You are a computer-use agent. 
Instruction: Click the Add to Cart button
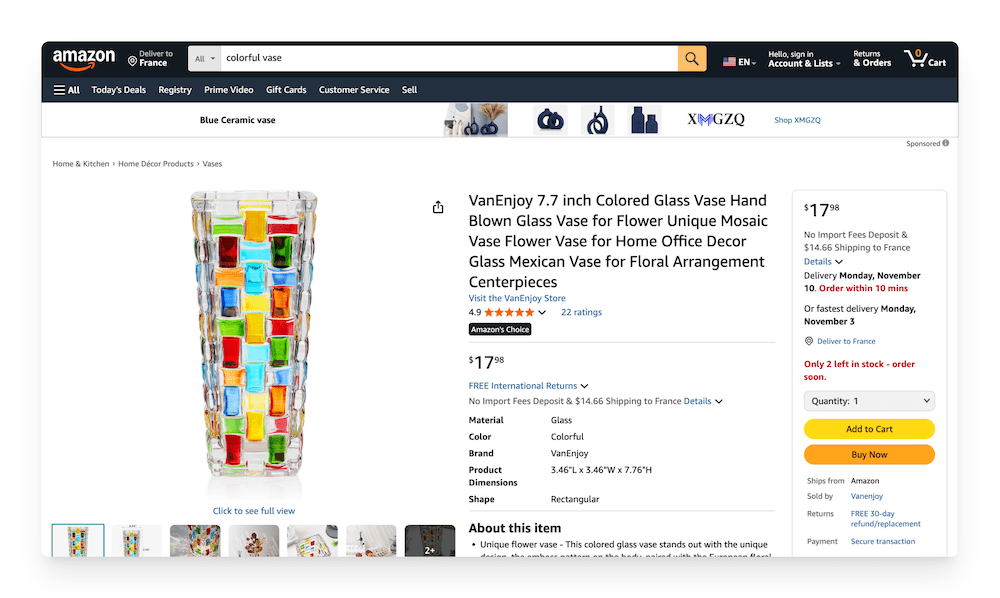tap(869, 428)
